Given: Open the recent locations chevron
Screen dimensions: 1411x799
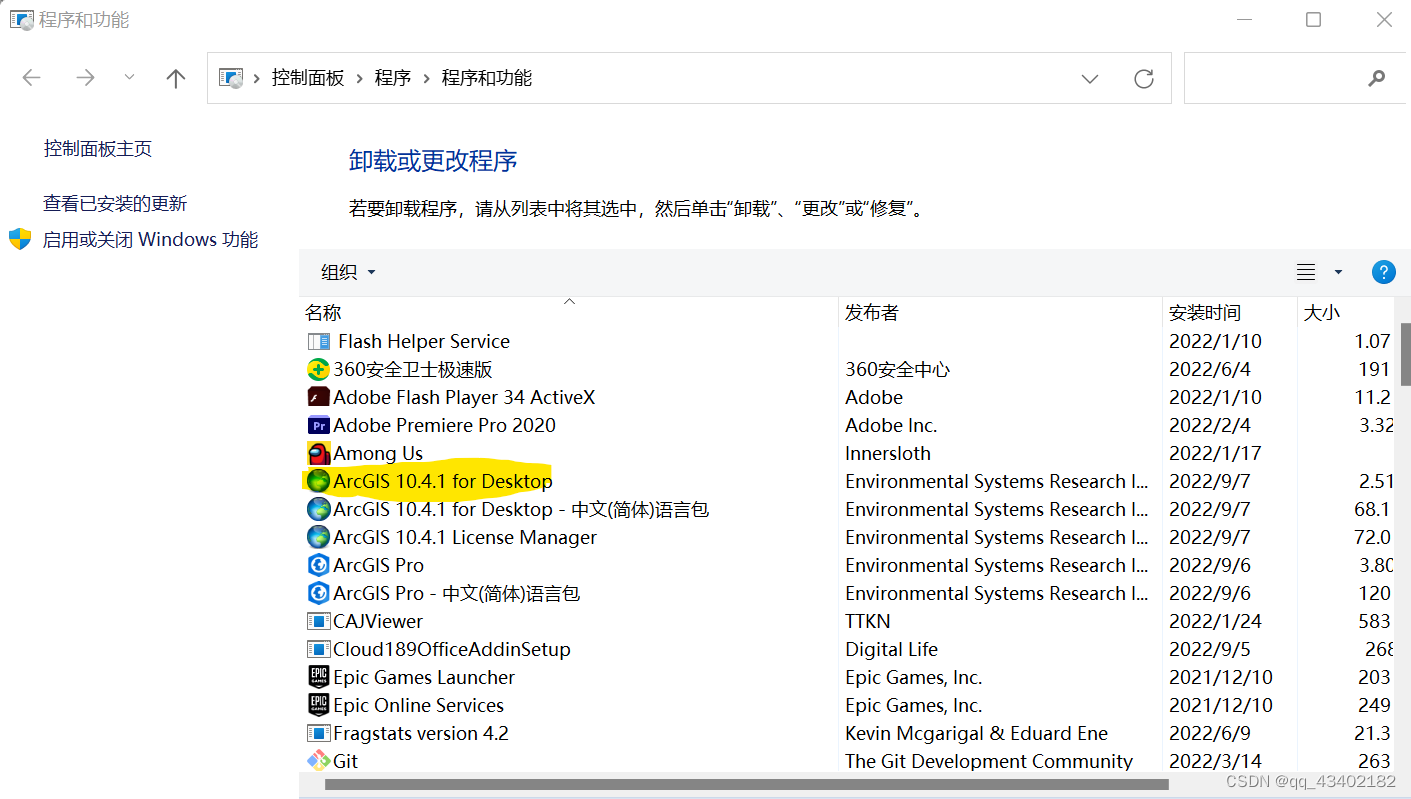Looking at the screenshot, I should [x=129, y=77].
